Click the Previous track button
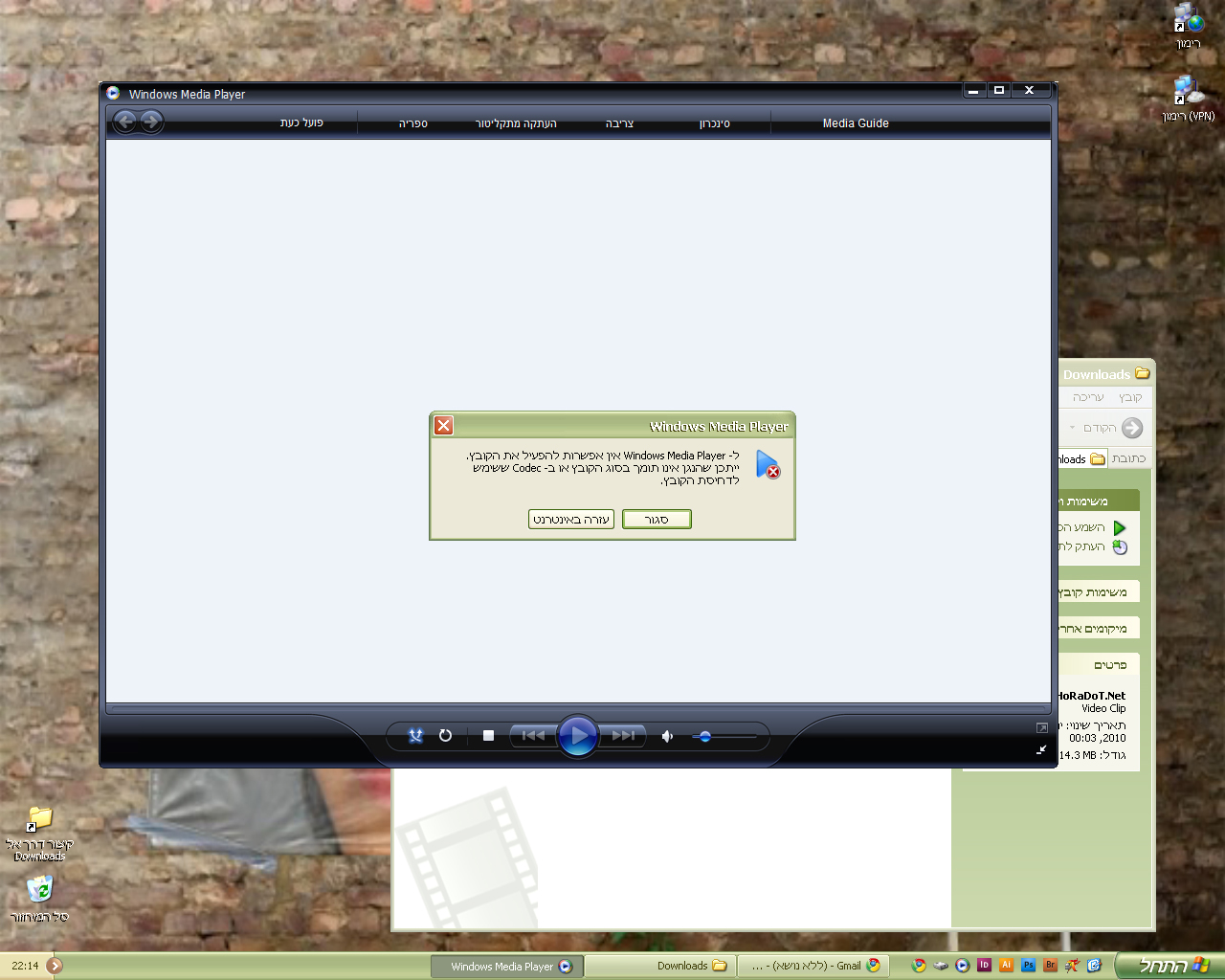The height and width of the screenshot is (980, 1225). [x=533, y=736]
